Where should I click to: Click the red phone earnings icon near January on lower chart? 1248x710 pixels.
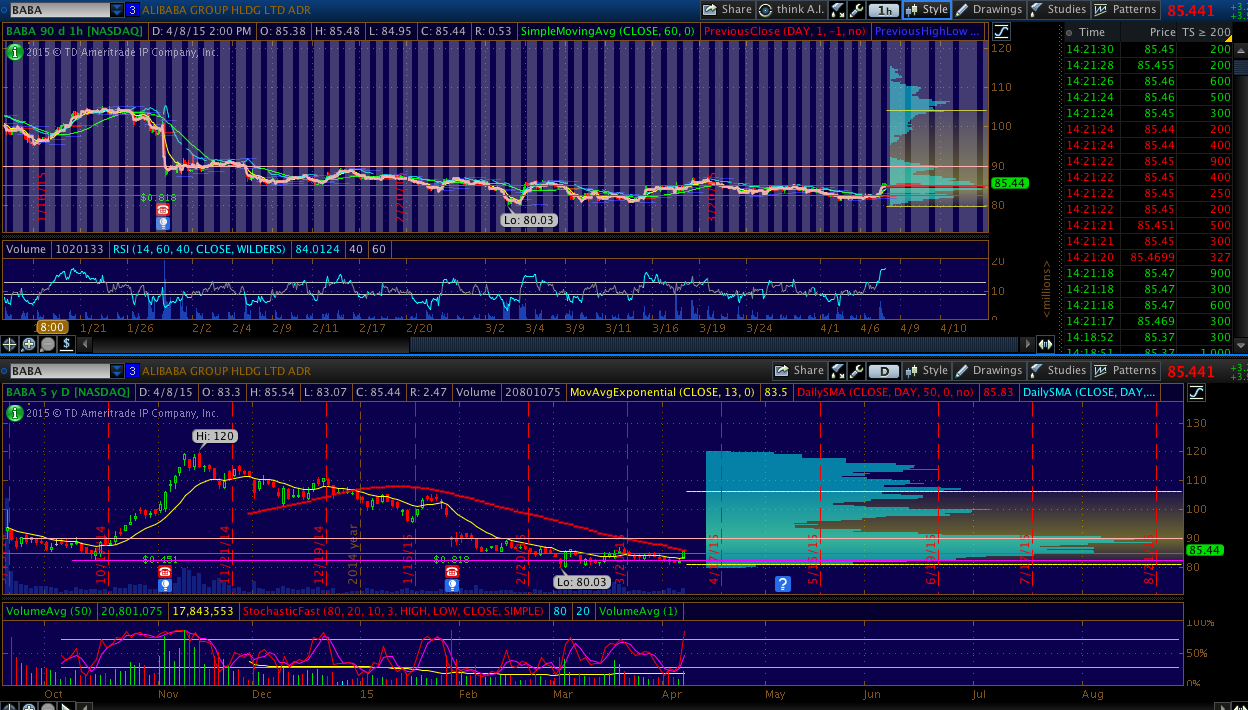452,572
